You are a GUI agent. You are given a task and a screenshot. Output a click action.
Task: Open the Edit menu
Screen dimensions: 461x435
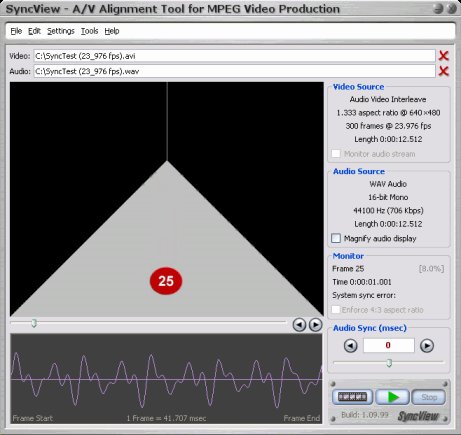click(x=34, y=31)
